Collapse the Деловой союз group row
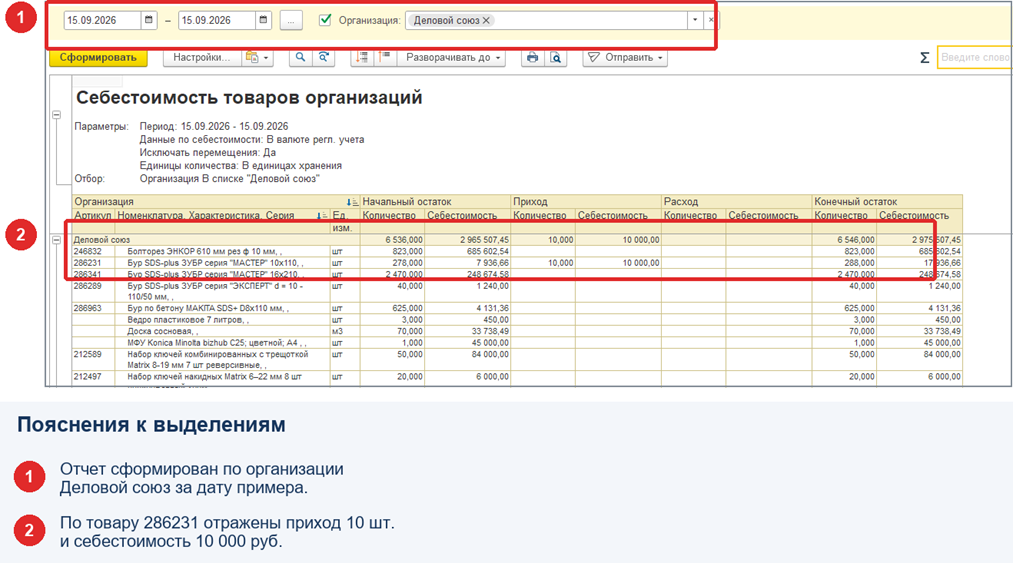Viewport: 1013px width, 563px height. pos(56,240)
